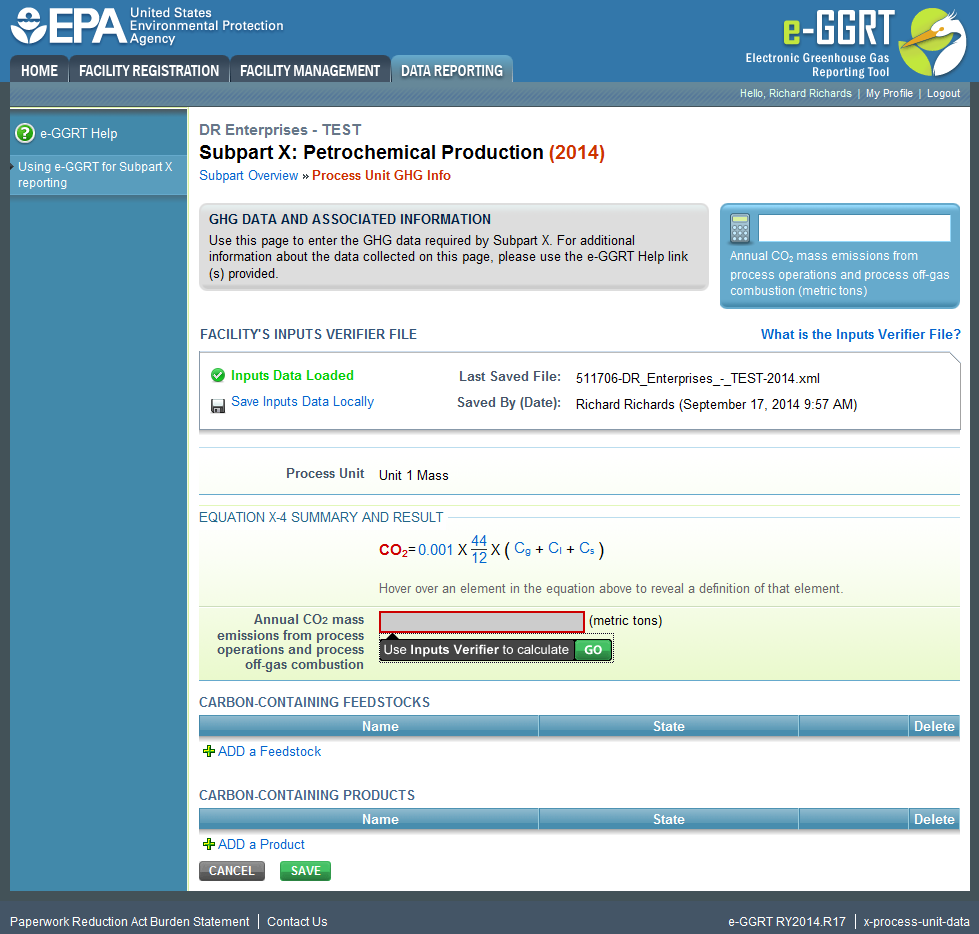
Task: Click the Contact Us link
Action: [297, 922]
